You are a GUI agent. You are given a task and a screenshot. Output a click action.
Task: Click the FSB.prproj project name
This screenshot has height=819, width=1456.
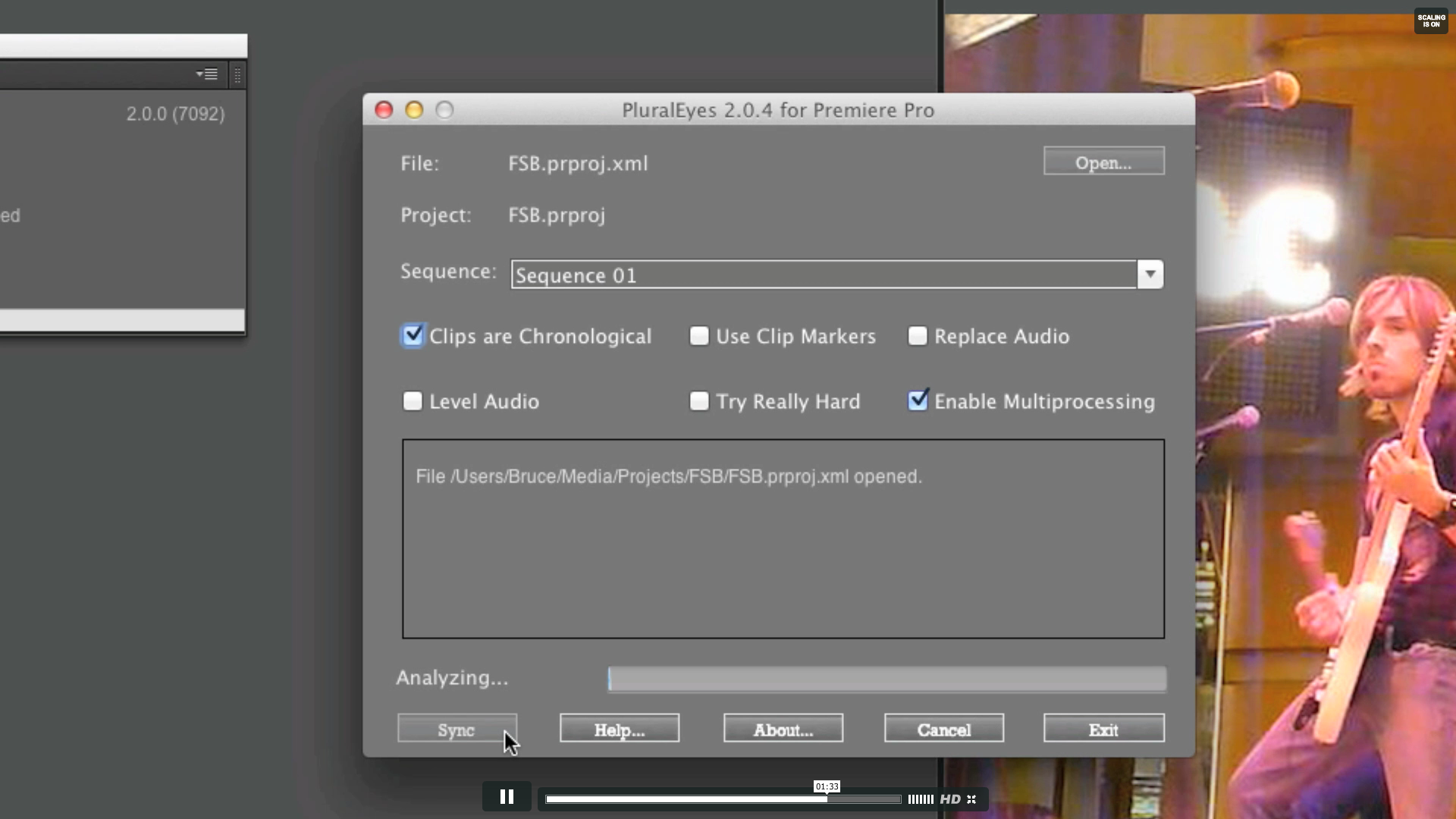[557, 215]
